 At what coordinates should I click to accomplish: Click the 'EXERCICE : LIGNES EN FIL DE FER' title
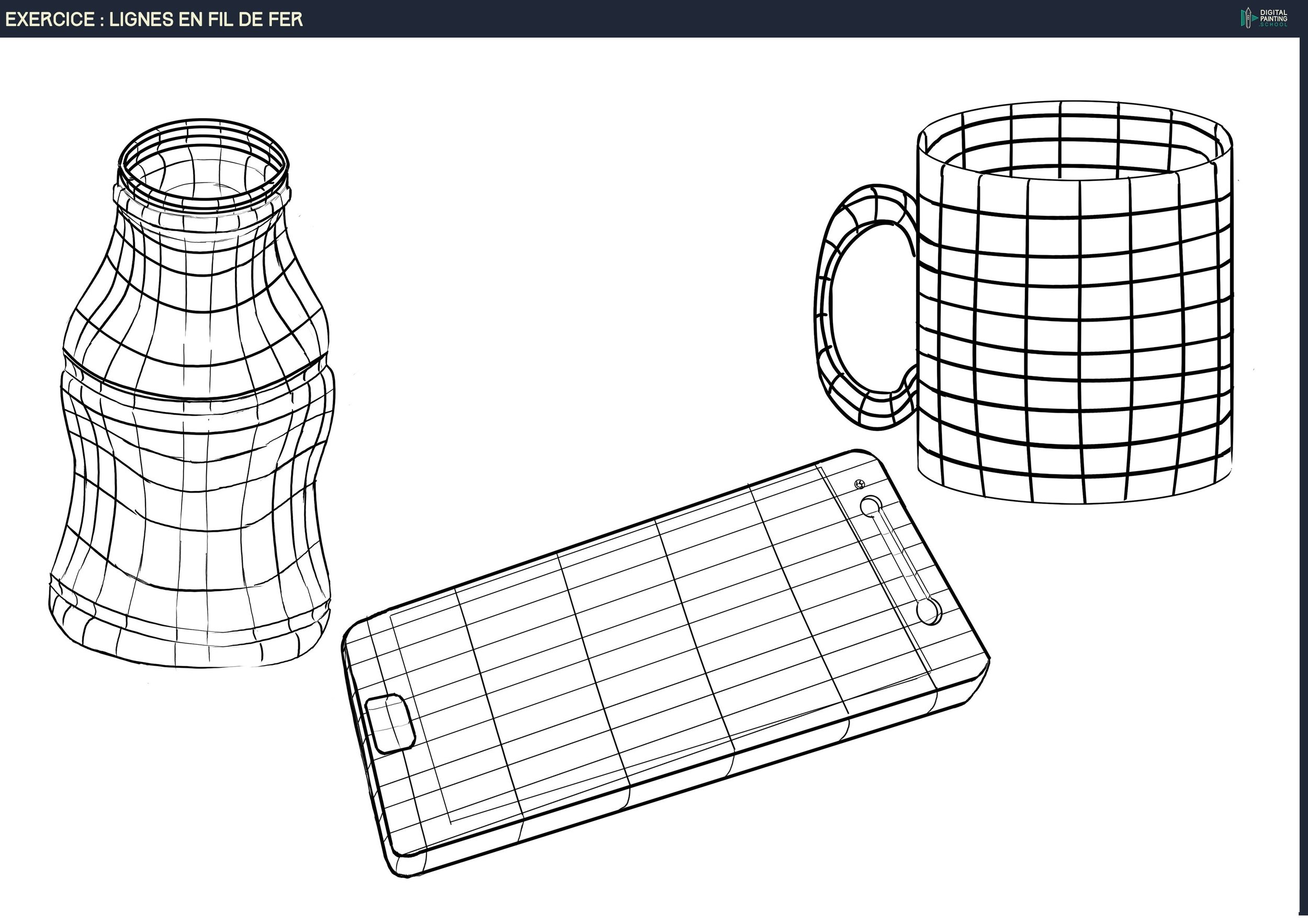pos(154,19)
